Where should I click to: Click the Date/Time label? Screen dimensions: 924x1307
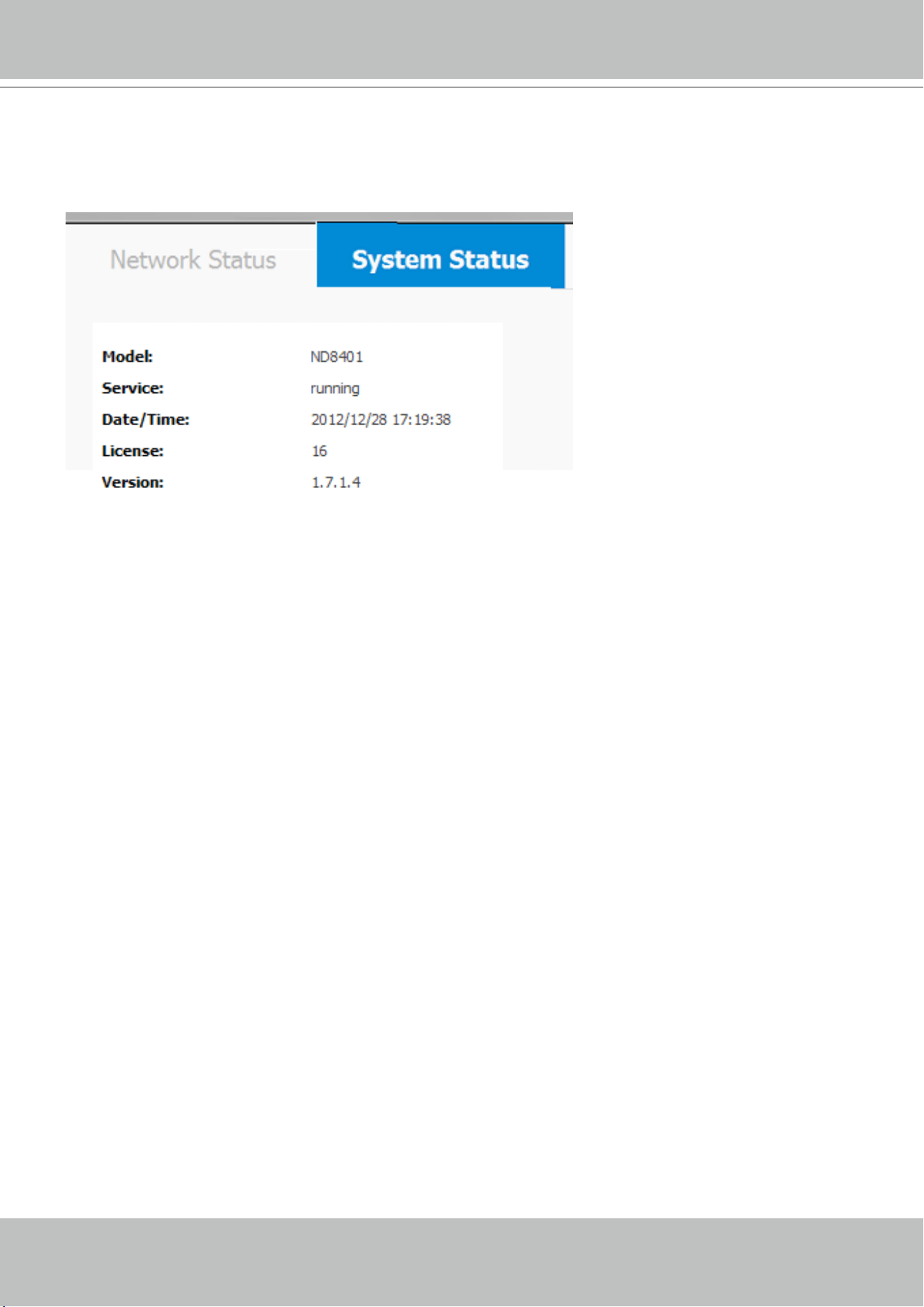pos(145,420)
